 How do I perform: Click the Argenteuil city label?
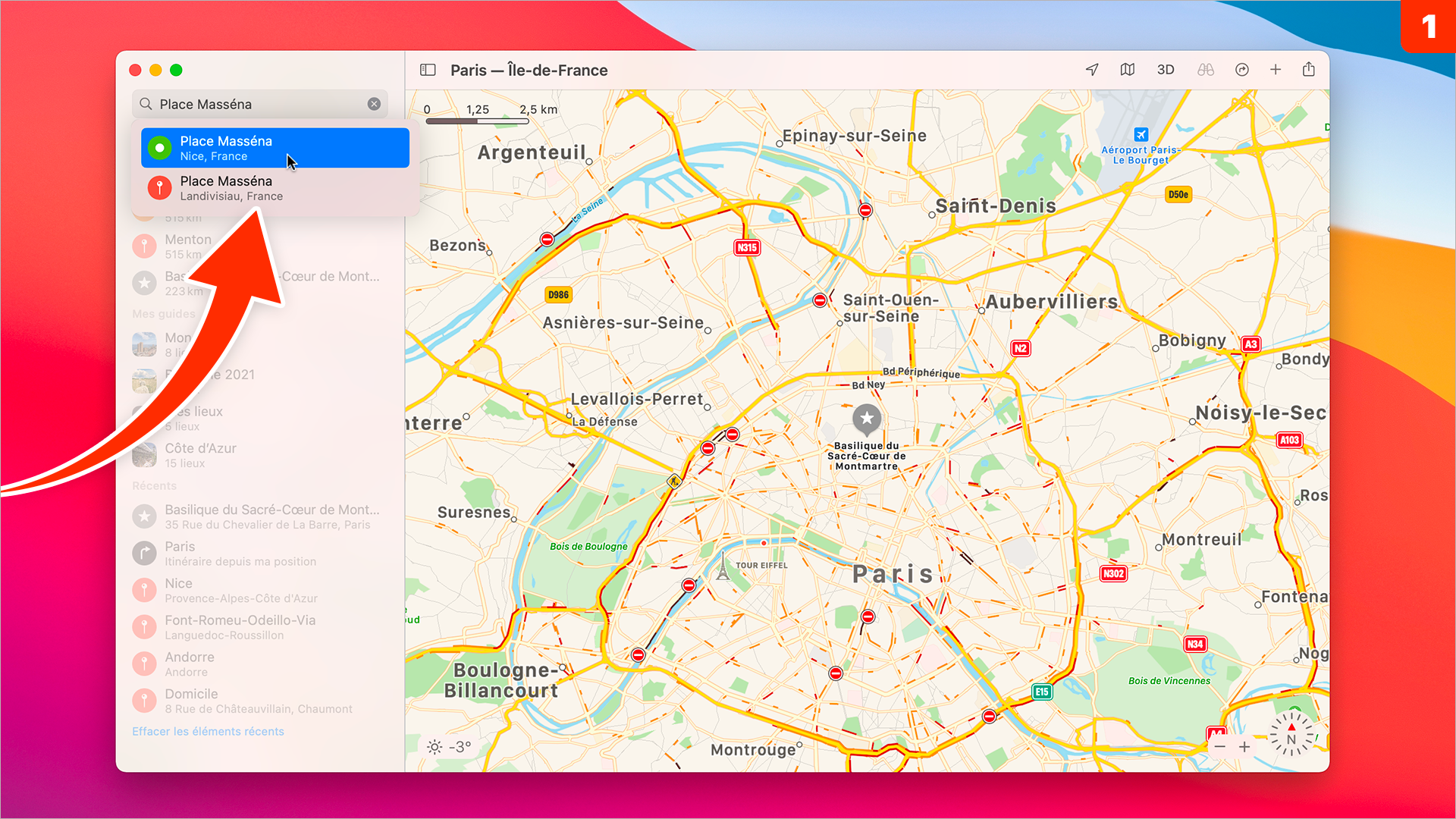click(x=532, y=152)
